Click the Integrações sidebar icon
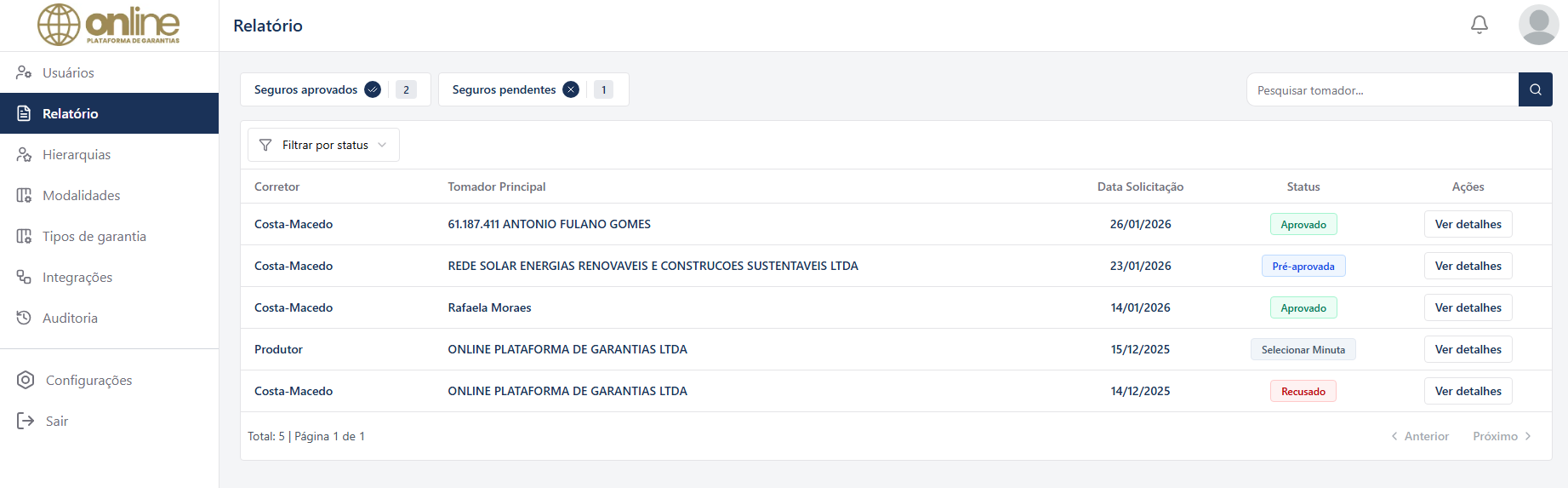The height and width of the screenshot is (488, 1568). [24, 277]
